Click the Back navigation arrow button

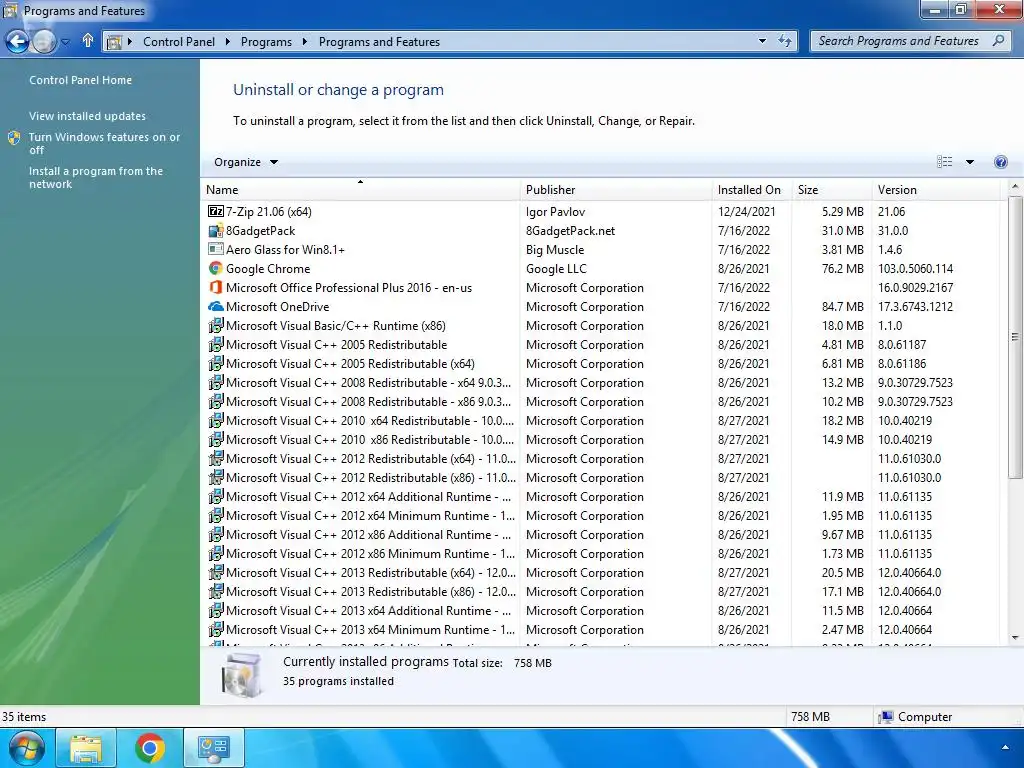point(18,42)
